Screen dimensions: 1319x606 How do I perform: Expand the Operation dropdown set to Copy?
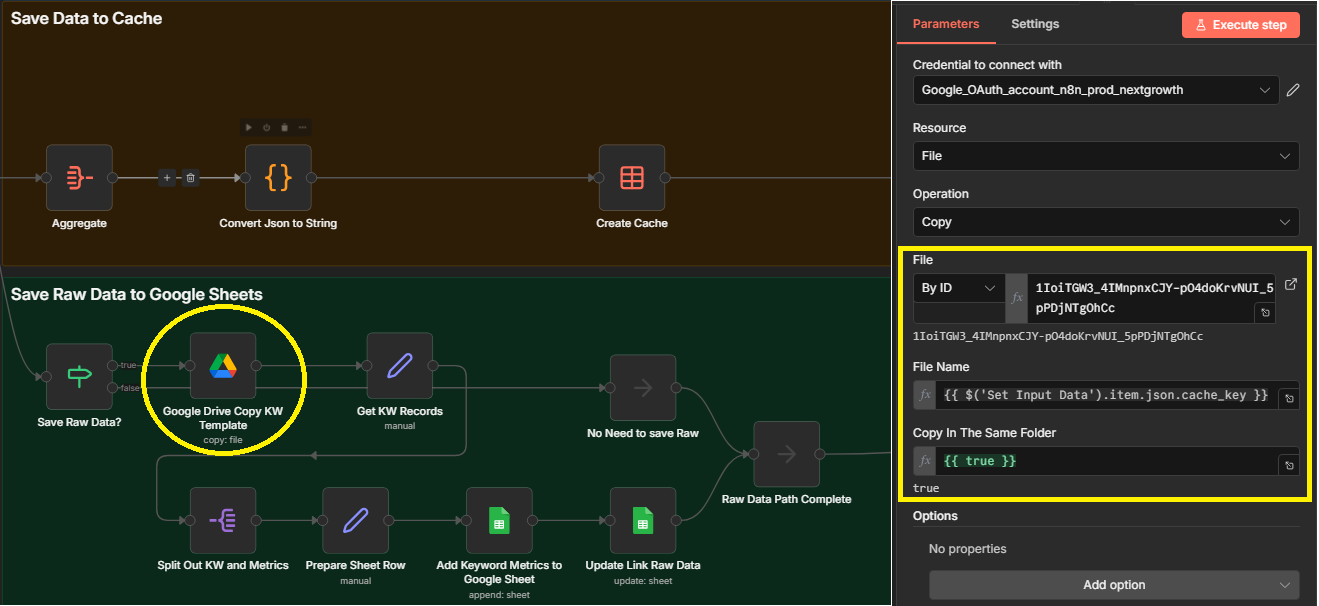(x=1105, y=222)
